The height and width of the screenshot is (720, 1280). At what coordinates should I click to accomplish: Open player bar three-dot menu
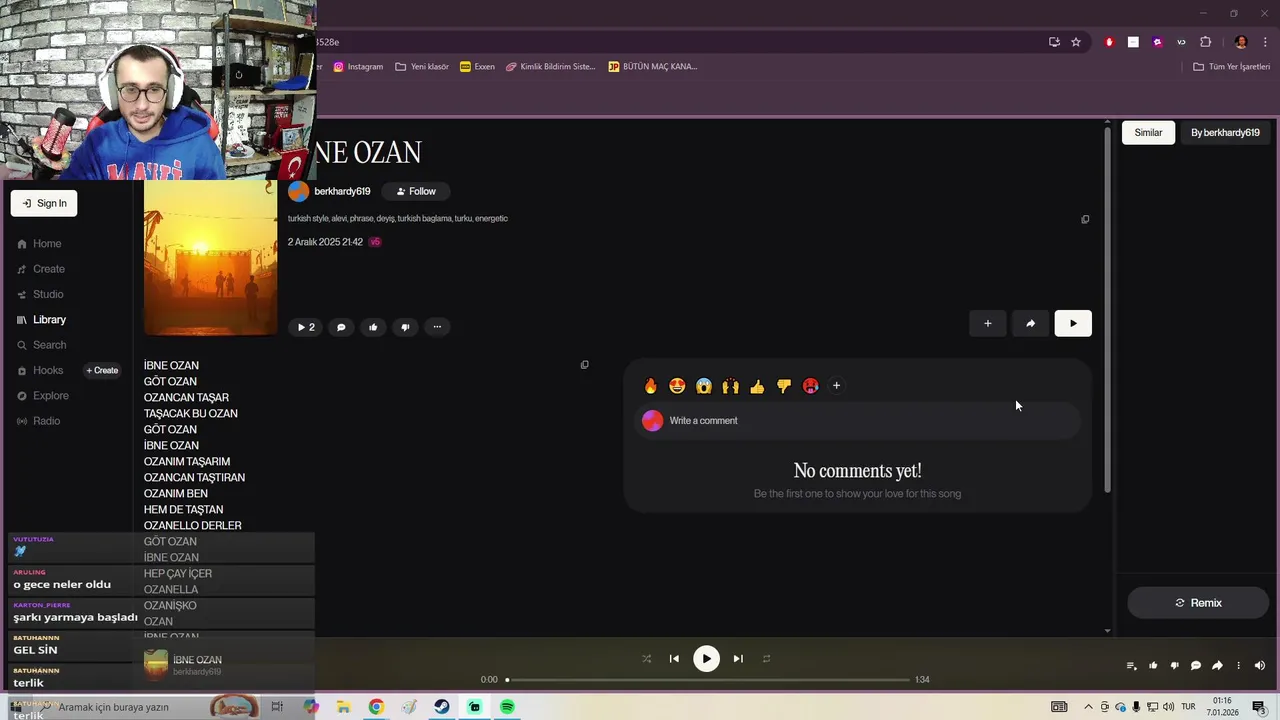pos(1238,666)
